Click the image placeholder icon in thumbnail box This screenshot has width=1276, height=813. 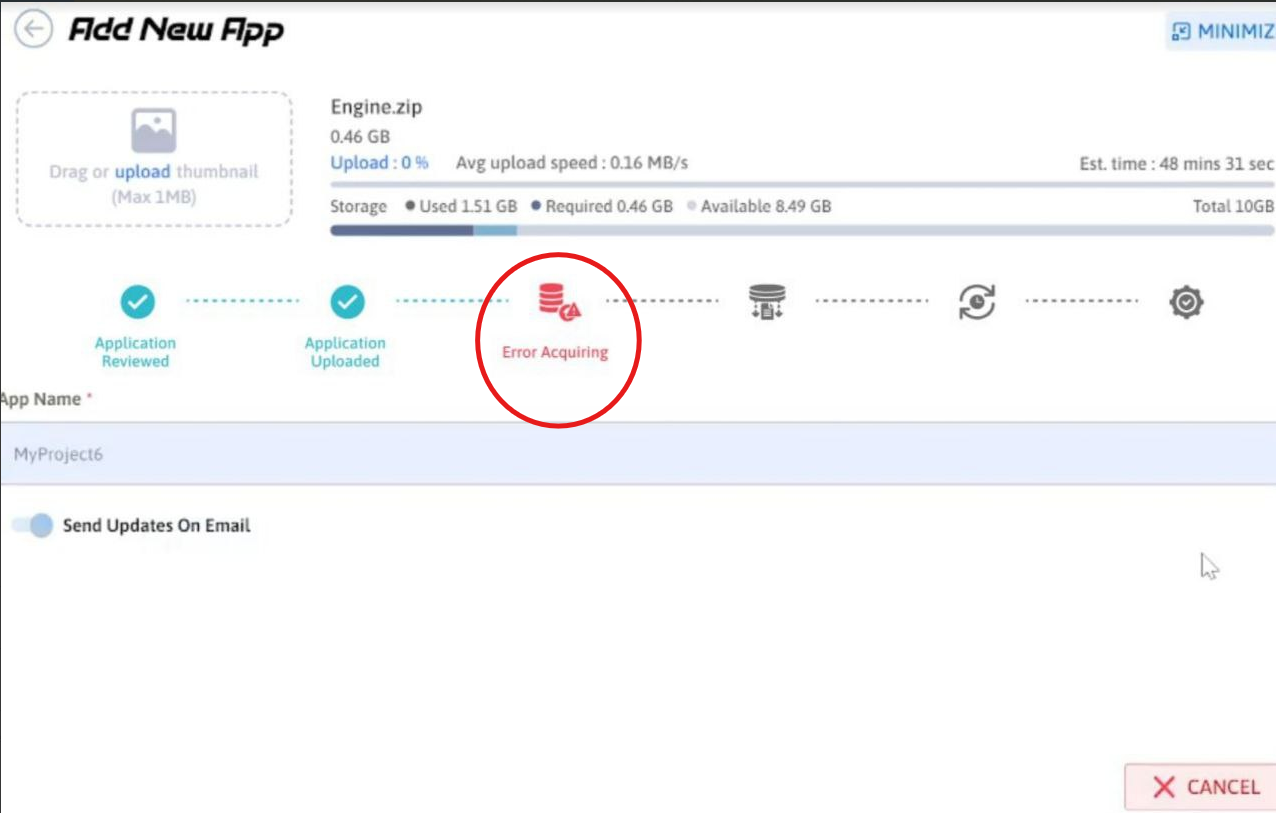(x=153, y=130)
